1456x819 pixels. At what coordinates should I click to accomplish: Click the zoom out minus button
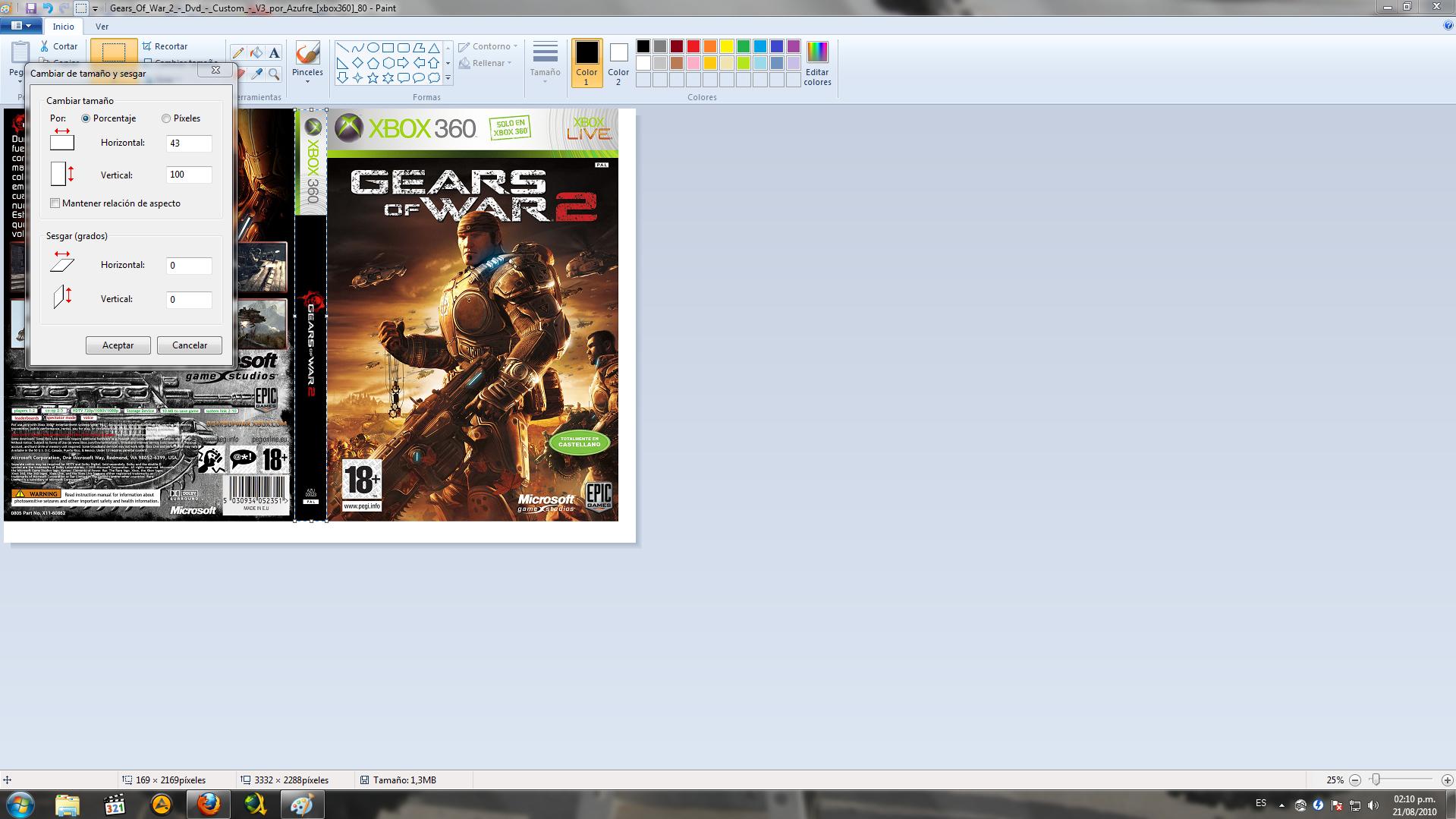point(1355,780)
